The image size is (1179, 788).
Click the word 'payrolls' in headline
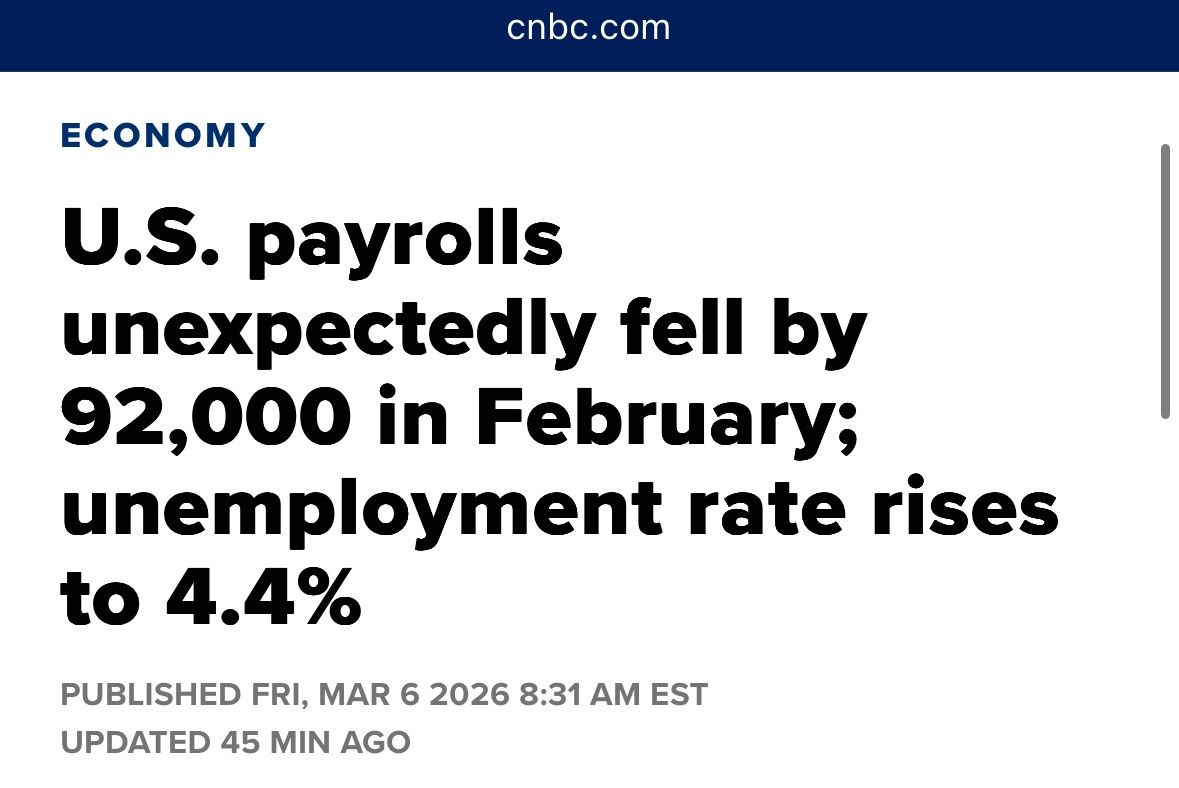[405, 241]
